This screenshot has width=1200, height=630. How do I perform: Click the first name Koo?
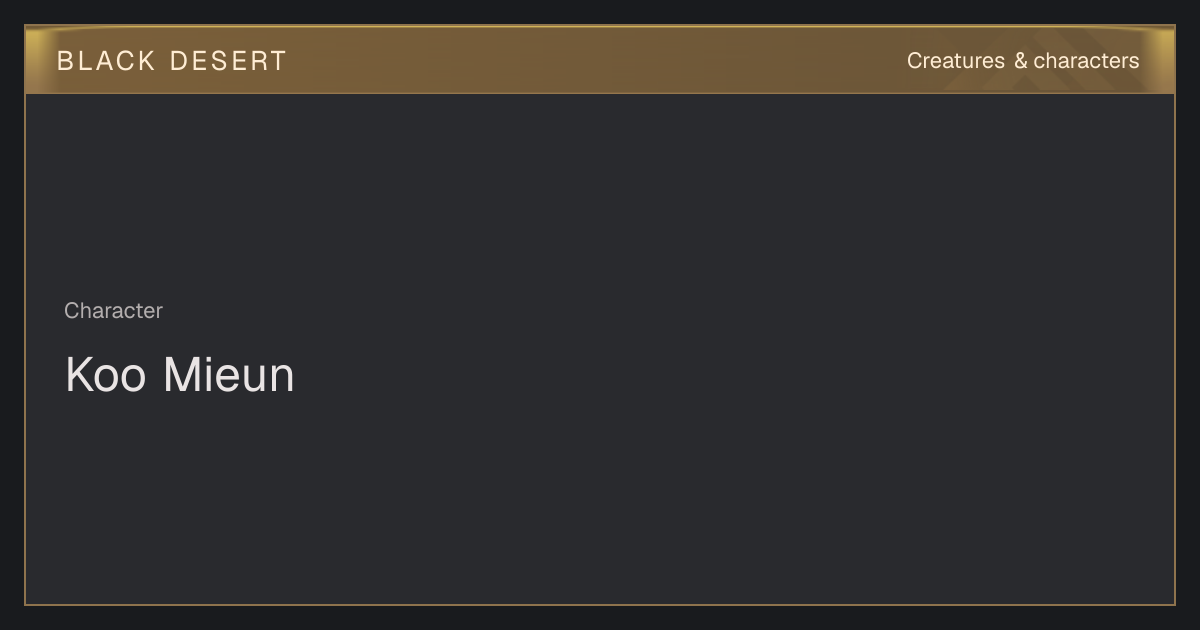tap(105, 375)
